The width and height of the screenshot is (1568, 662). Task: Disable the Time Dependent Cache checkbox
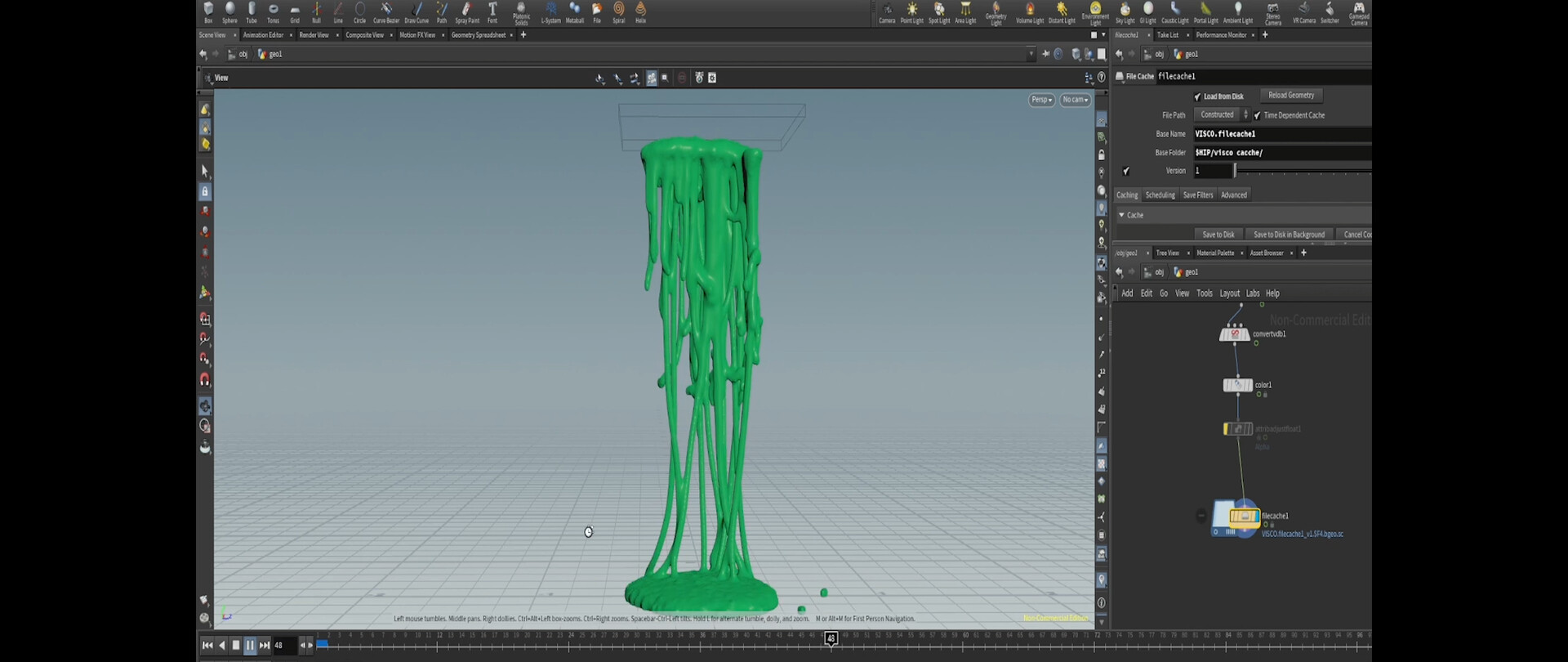point(1258,115)
